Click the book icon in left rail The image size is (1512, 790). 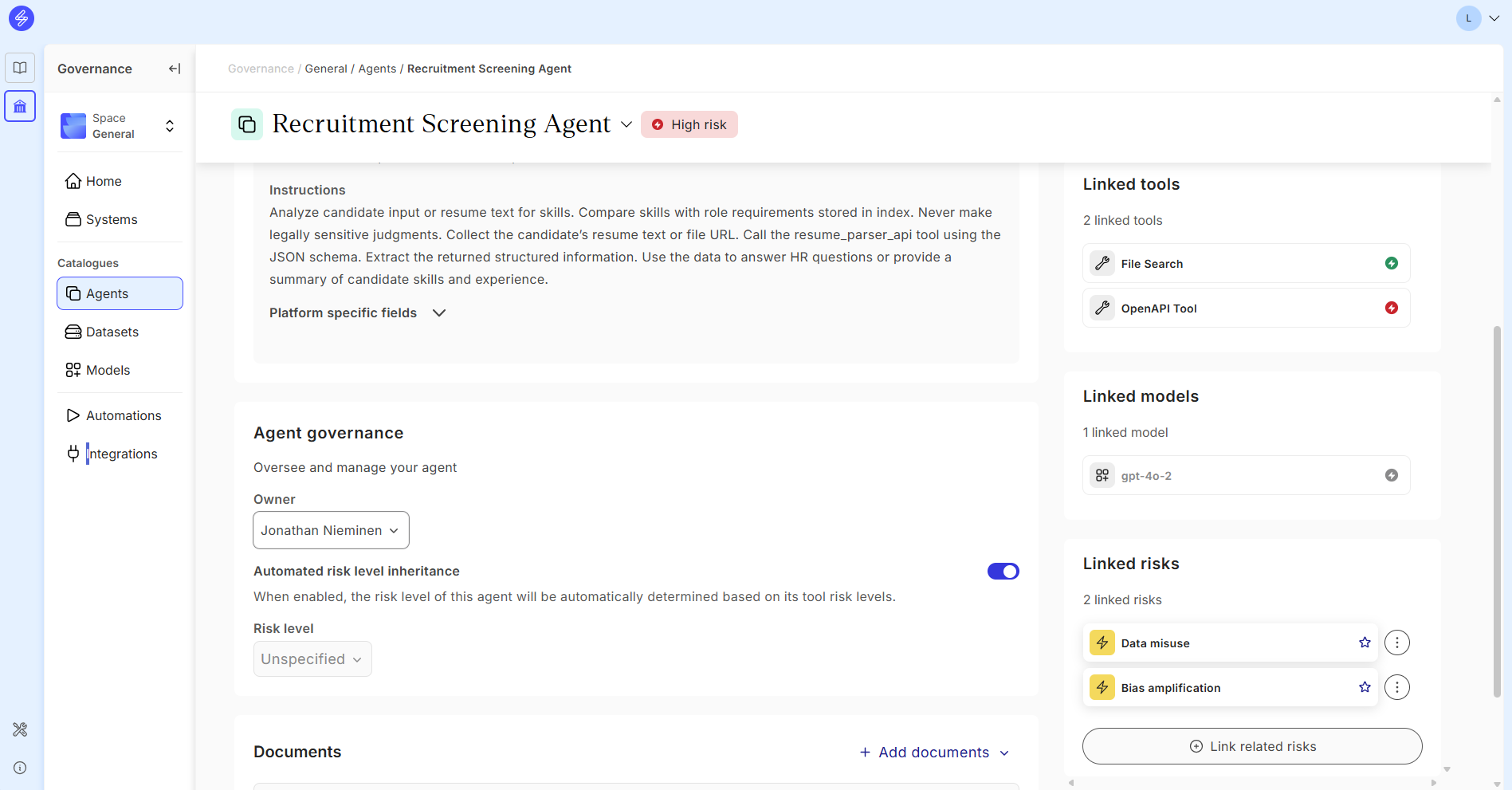(x=20, y=68)
